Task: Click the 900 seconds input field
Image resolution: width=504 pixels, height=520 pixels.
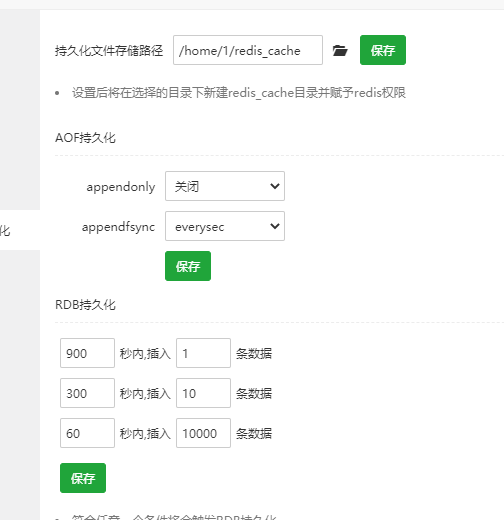Action: 87,353
